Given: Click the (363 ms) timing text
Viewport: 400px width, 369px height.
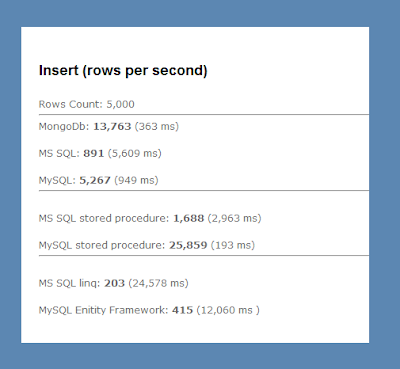Looking at the screenshot, I should (157, 127).
